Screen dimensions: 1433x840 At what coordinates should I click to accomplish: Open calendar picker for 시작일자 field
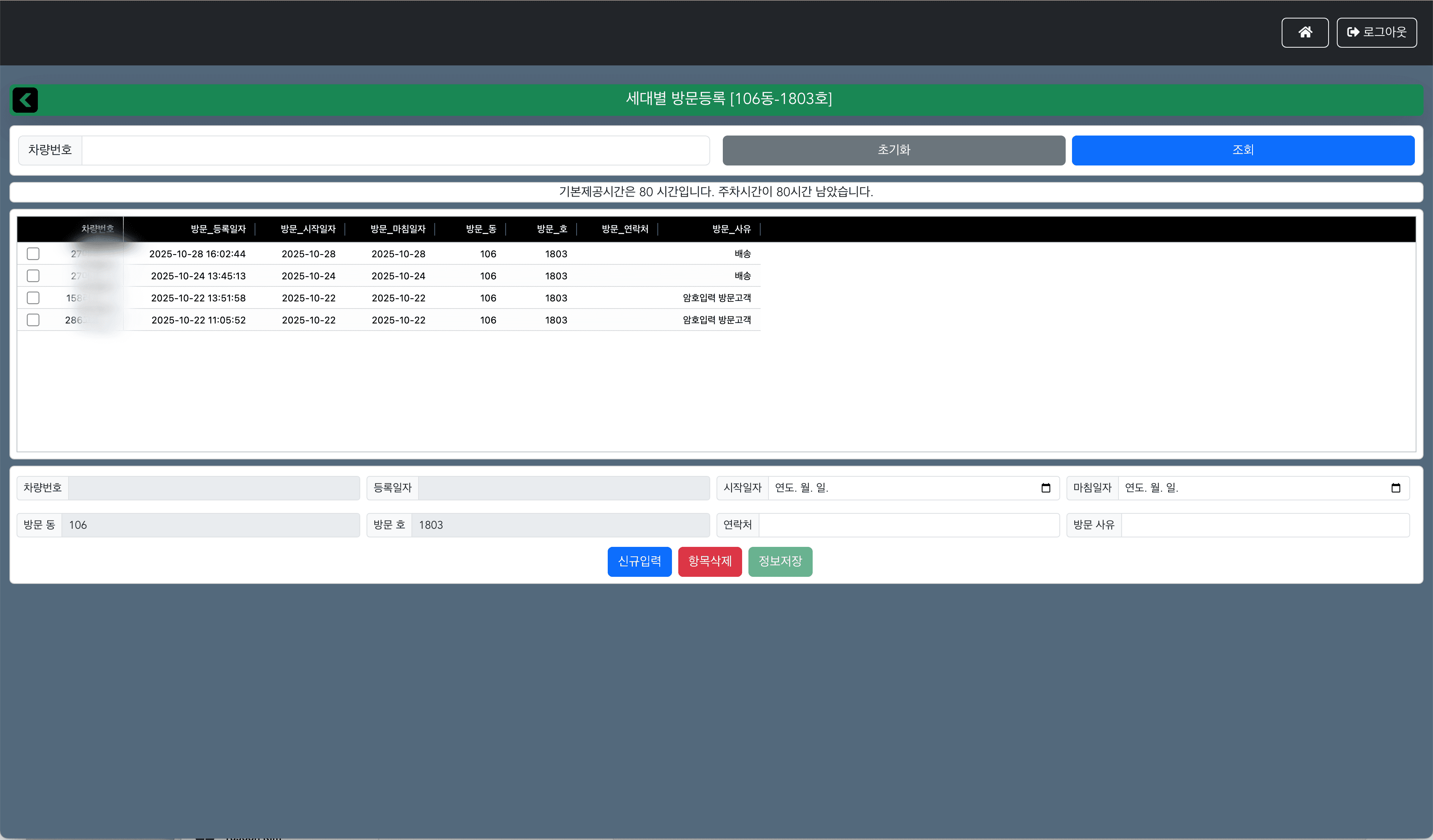pos(1045,488)
